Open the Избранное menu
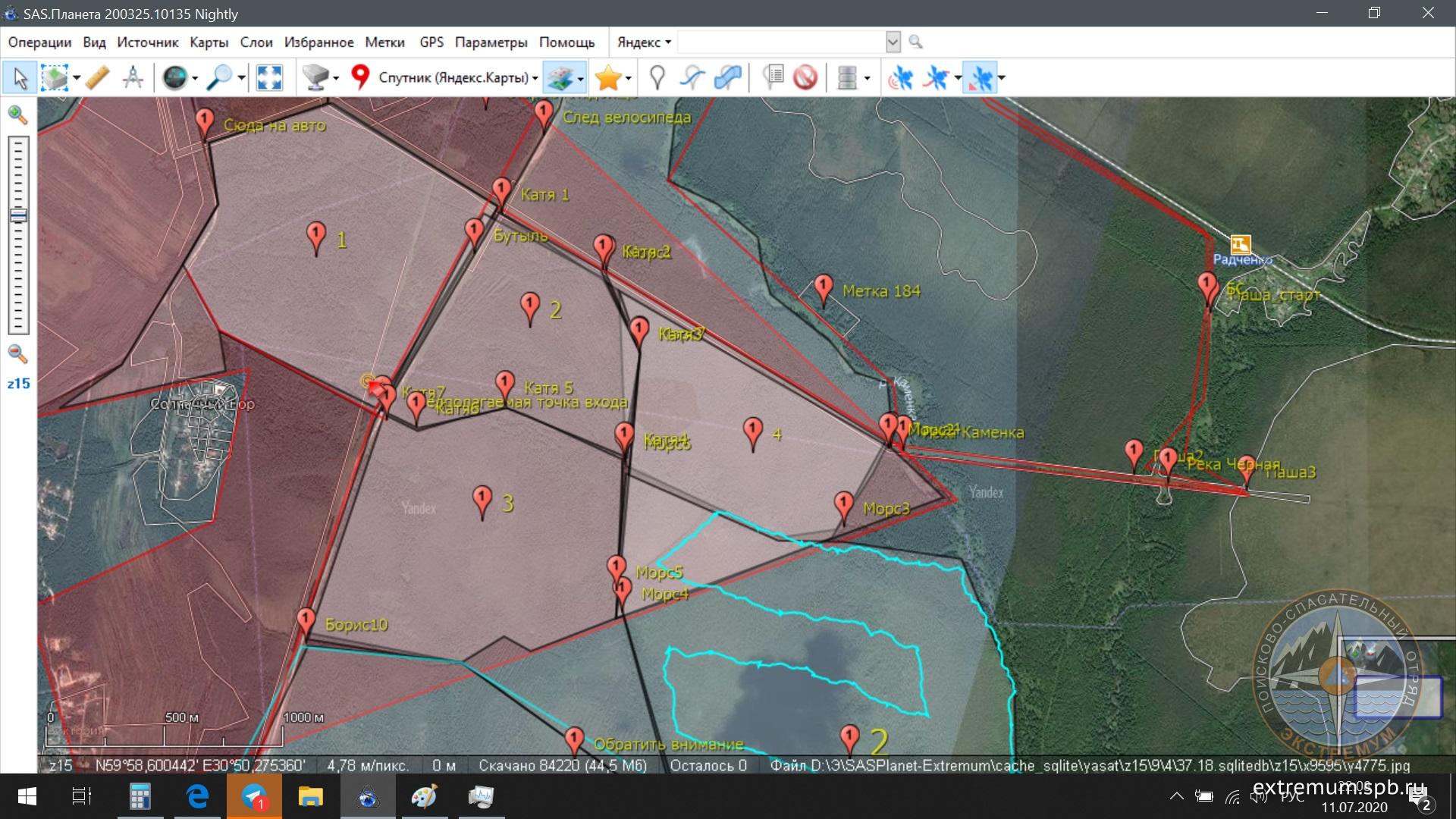Screen dimensions: 1456x819 (x=319, y=42)
